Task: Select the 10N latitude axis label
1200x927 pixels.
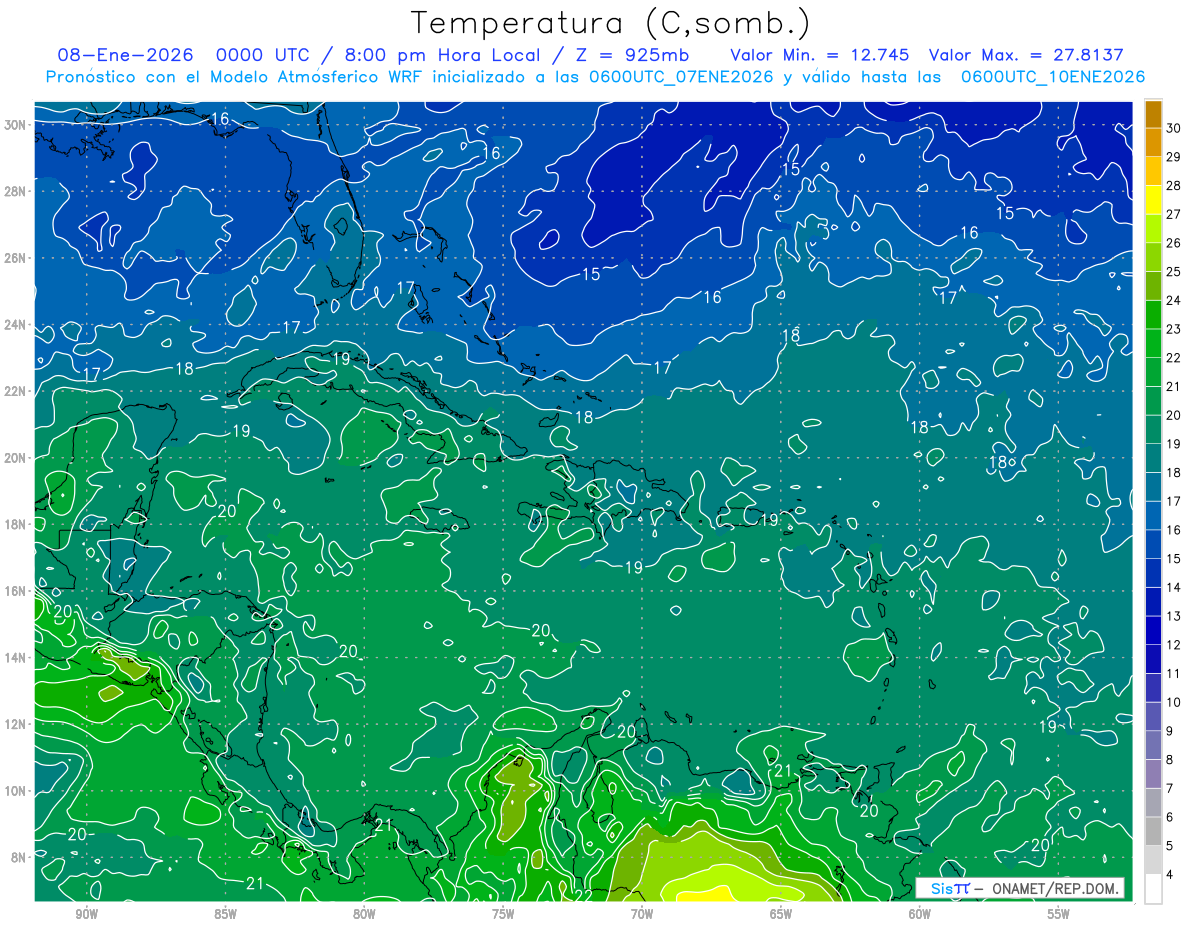Action: point(17,791)
